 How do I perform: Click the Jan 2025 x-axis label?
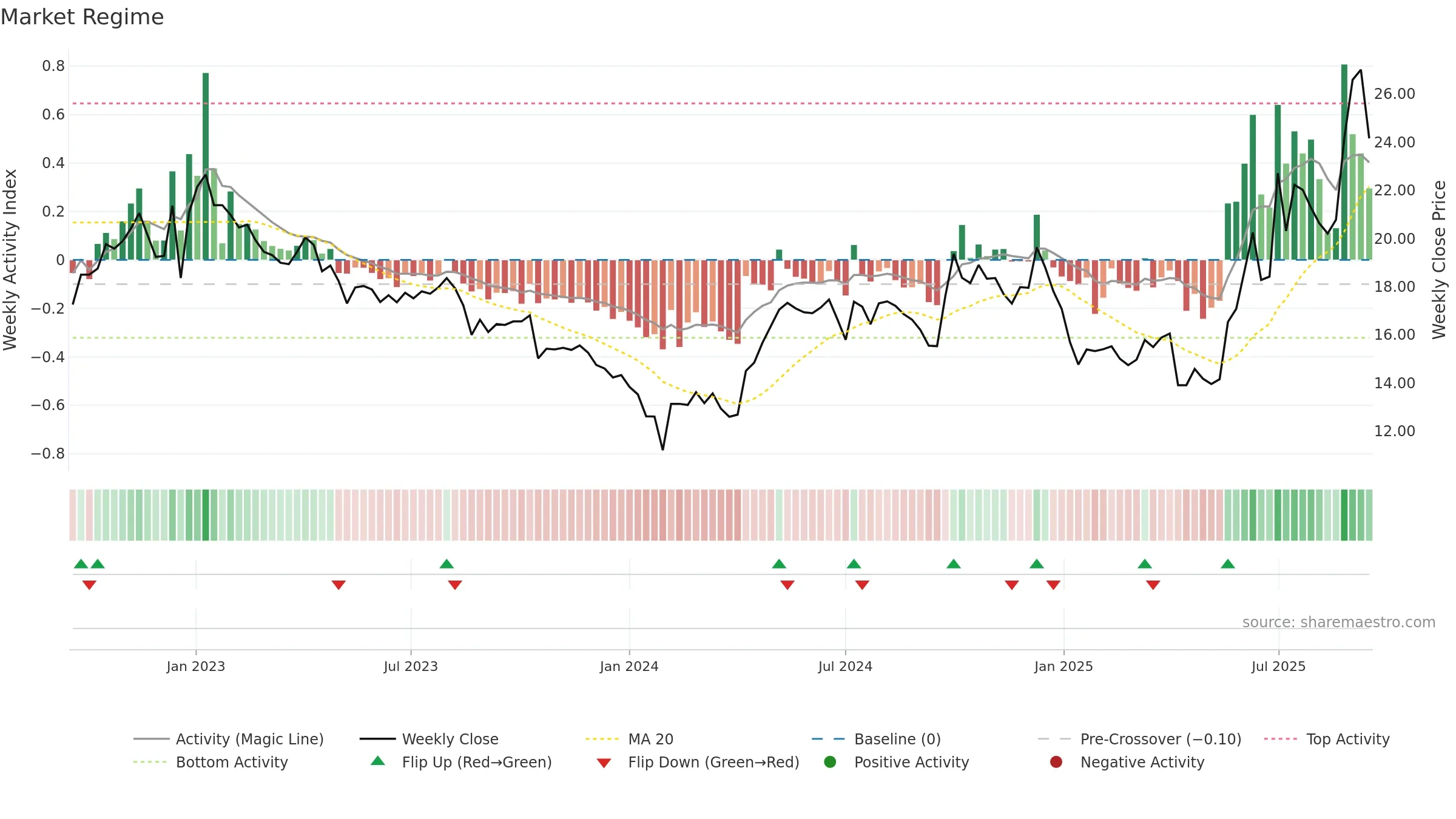[1063, 666]
